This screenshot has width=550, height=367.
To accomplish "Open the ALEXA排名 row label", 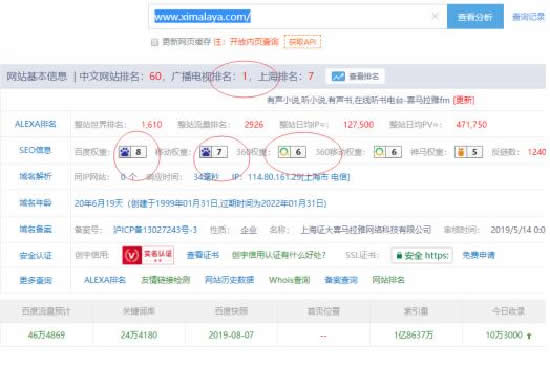I will [35, 124].
